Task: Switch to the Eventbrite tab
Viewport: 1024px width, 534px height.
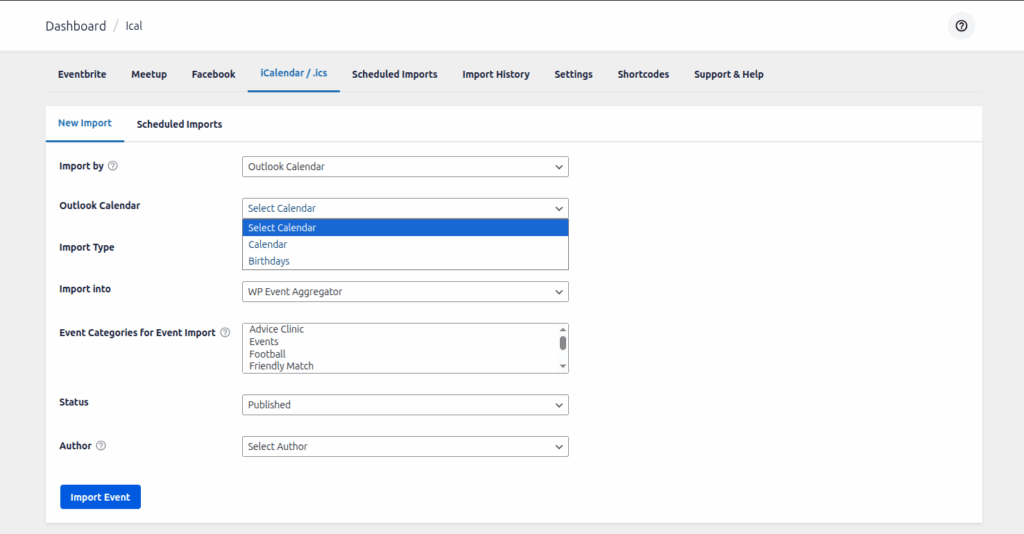Action: click(82, 74)
